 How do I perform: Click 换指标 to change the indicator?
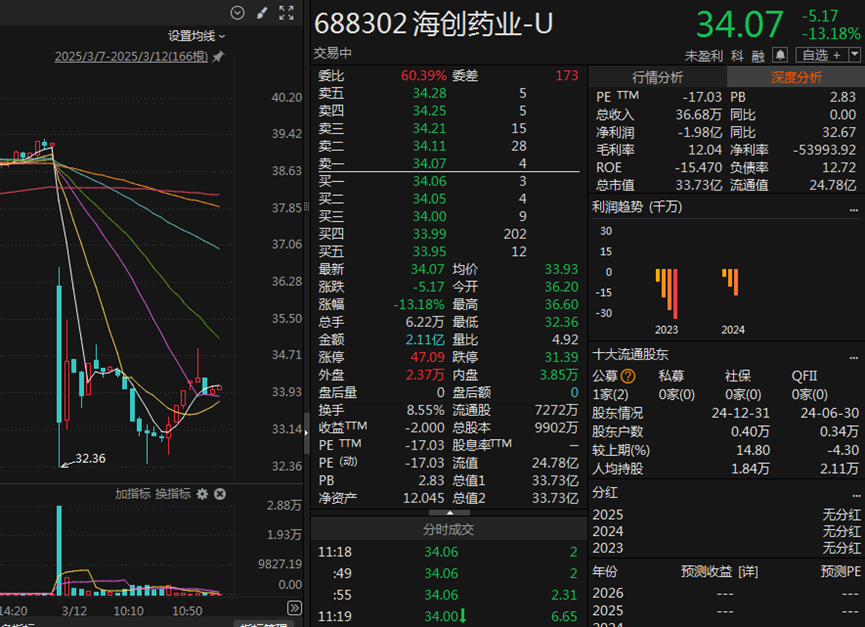173,494
